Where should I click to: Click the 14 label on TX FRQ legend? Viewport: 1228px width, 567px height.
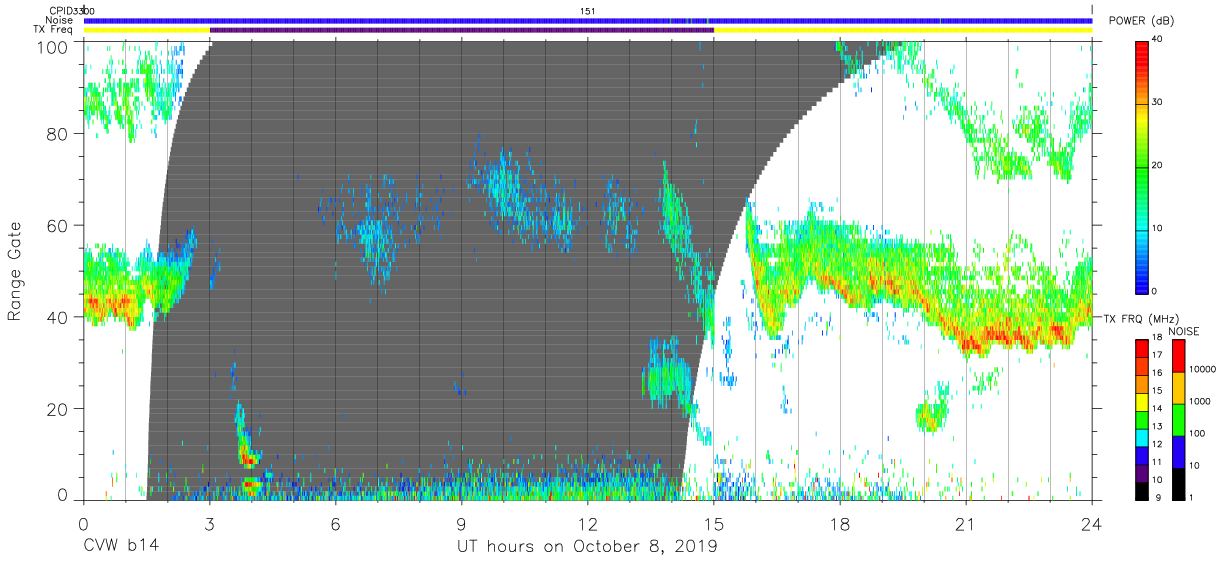(1157, 408)
